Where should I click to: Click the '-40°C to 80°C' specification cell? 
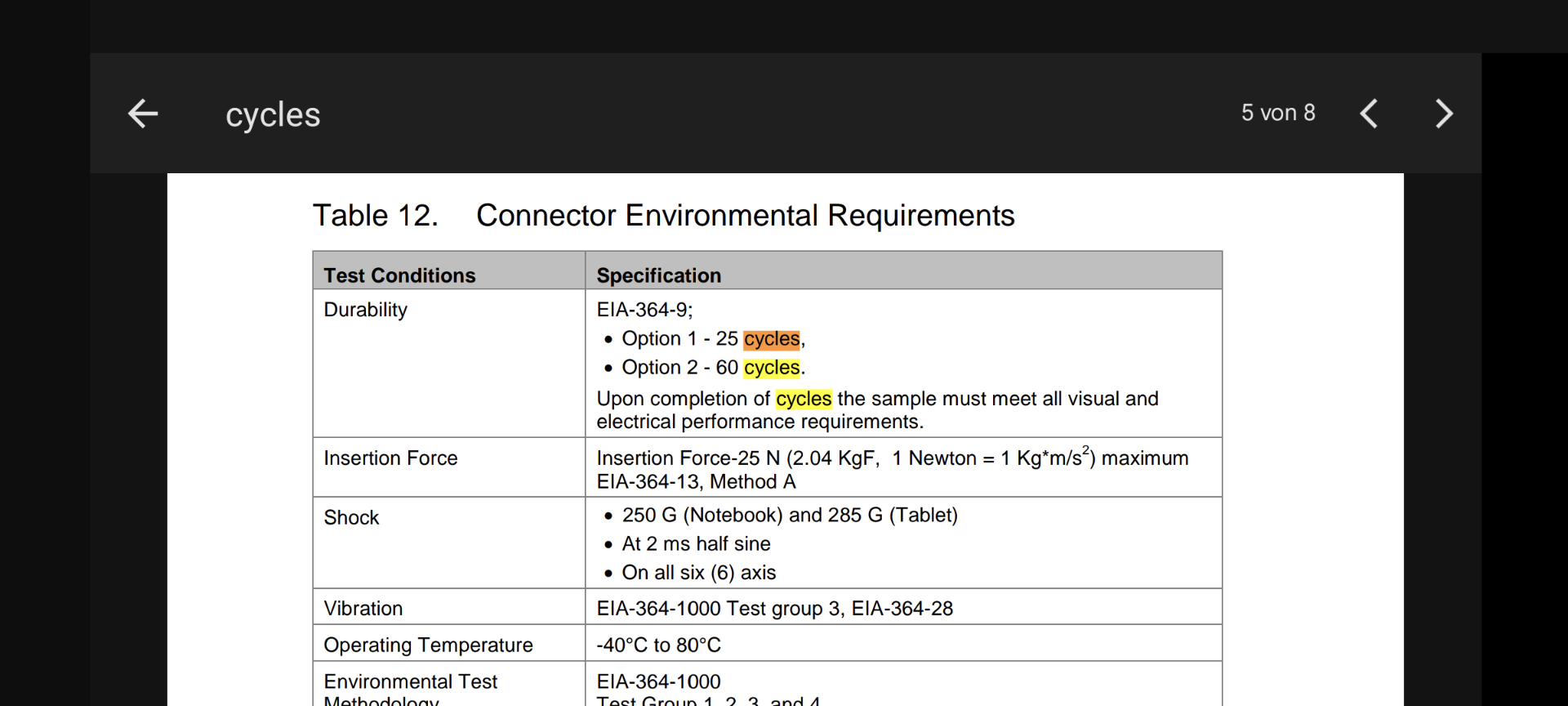tap(658, 645)
